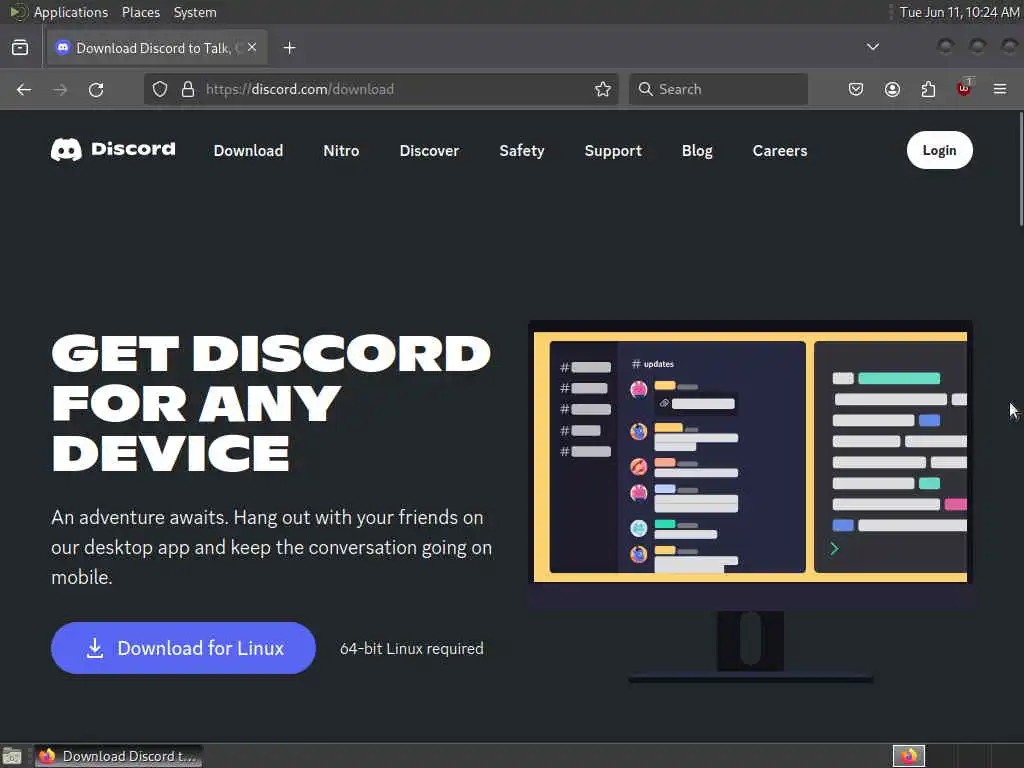The image size is (1024, 768).
Task: Focus the browser Search field
Action: pyautogui.click(x=718, y=89)
